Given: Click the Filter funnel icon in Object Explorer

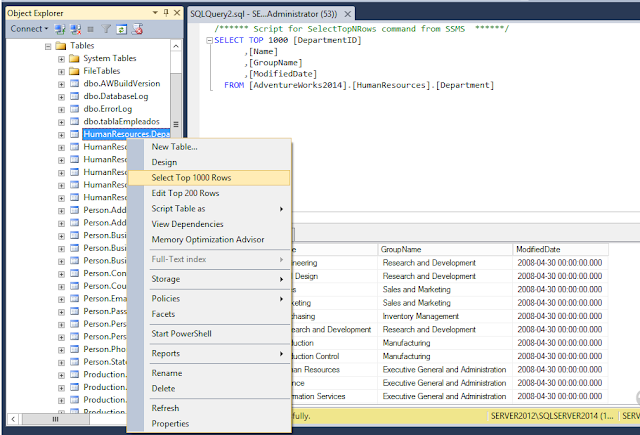Looking at the screenshot, I should (x=106, y=29).
